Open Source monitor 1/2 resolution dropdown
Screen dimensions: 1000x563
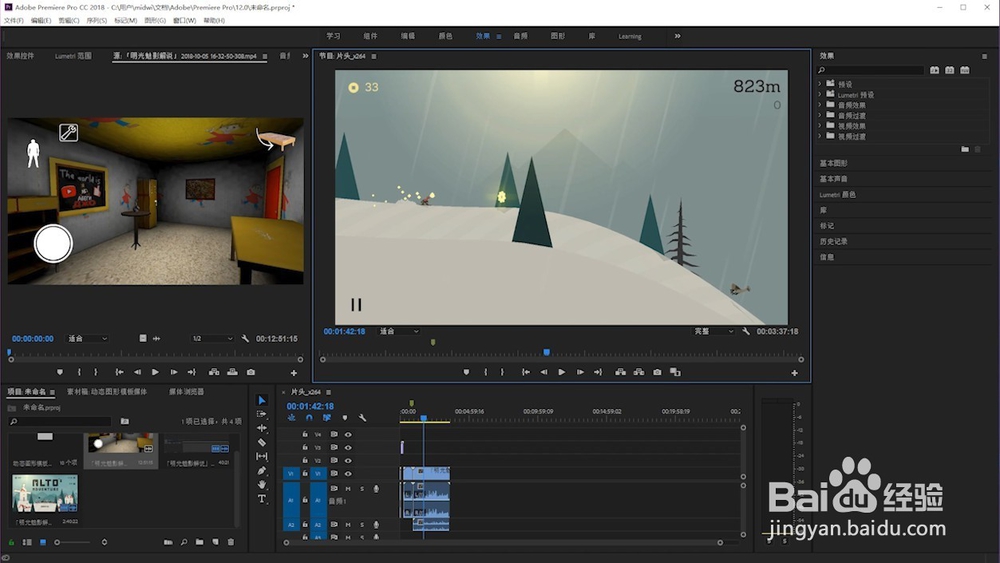pos(212,339)
